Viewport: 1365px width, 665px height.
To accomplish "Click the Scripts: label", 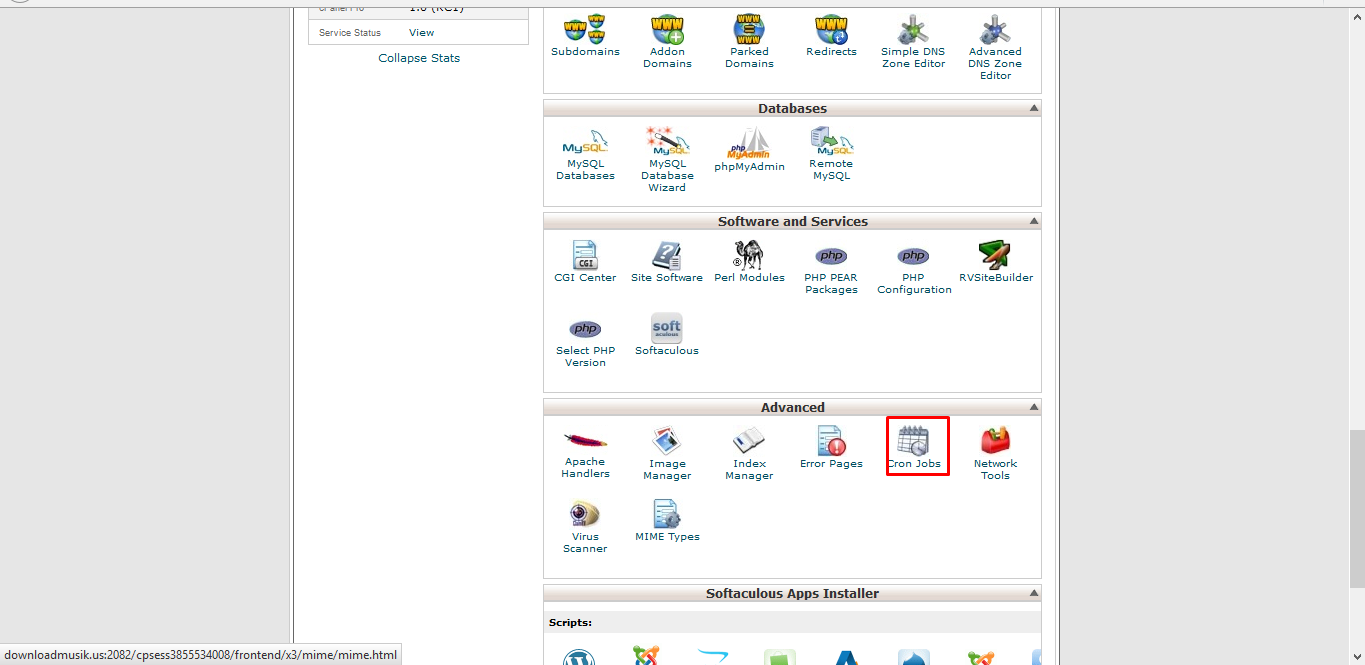I will [x=570, y=622].
